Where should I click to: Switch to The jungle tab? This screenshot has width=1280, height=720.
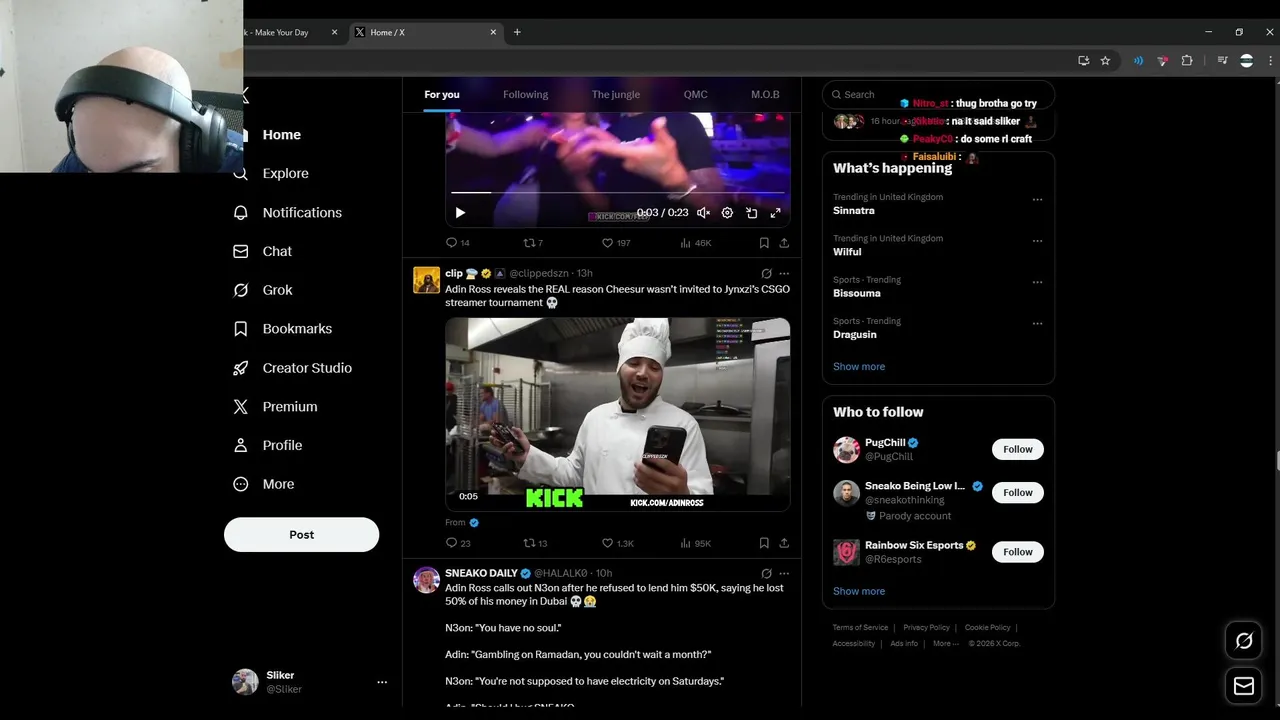615,95
